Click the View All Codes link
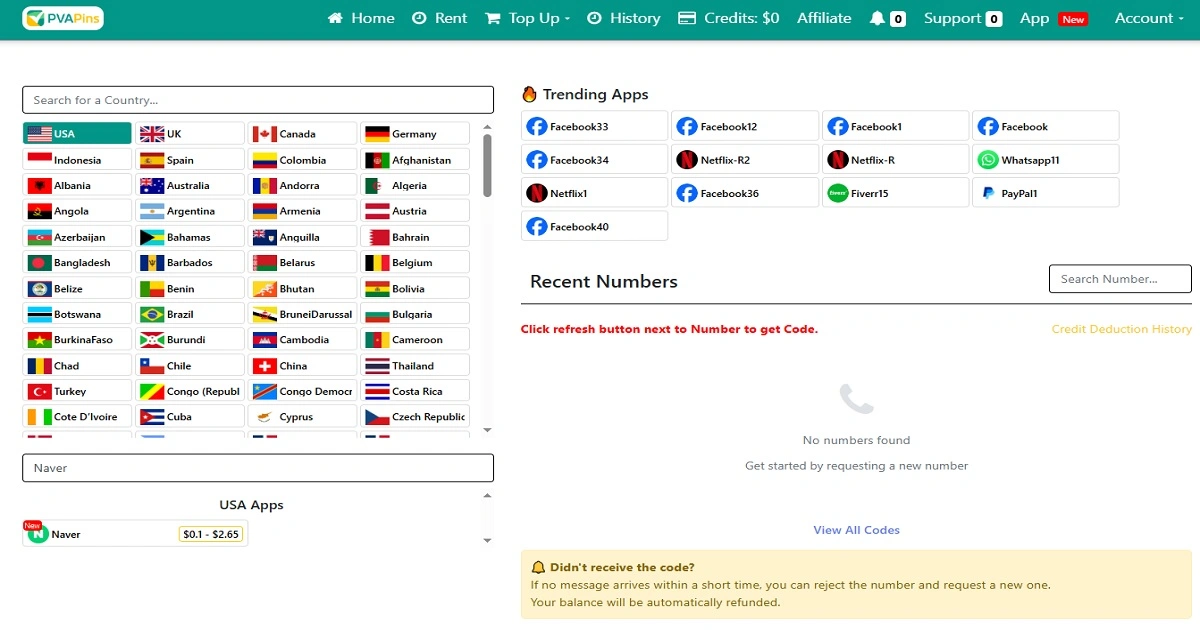1200x630 pixels. (x=857, y=530)
